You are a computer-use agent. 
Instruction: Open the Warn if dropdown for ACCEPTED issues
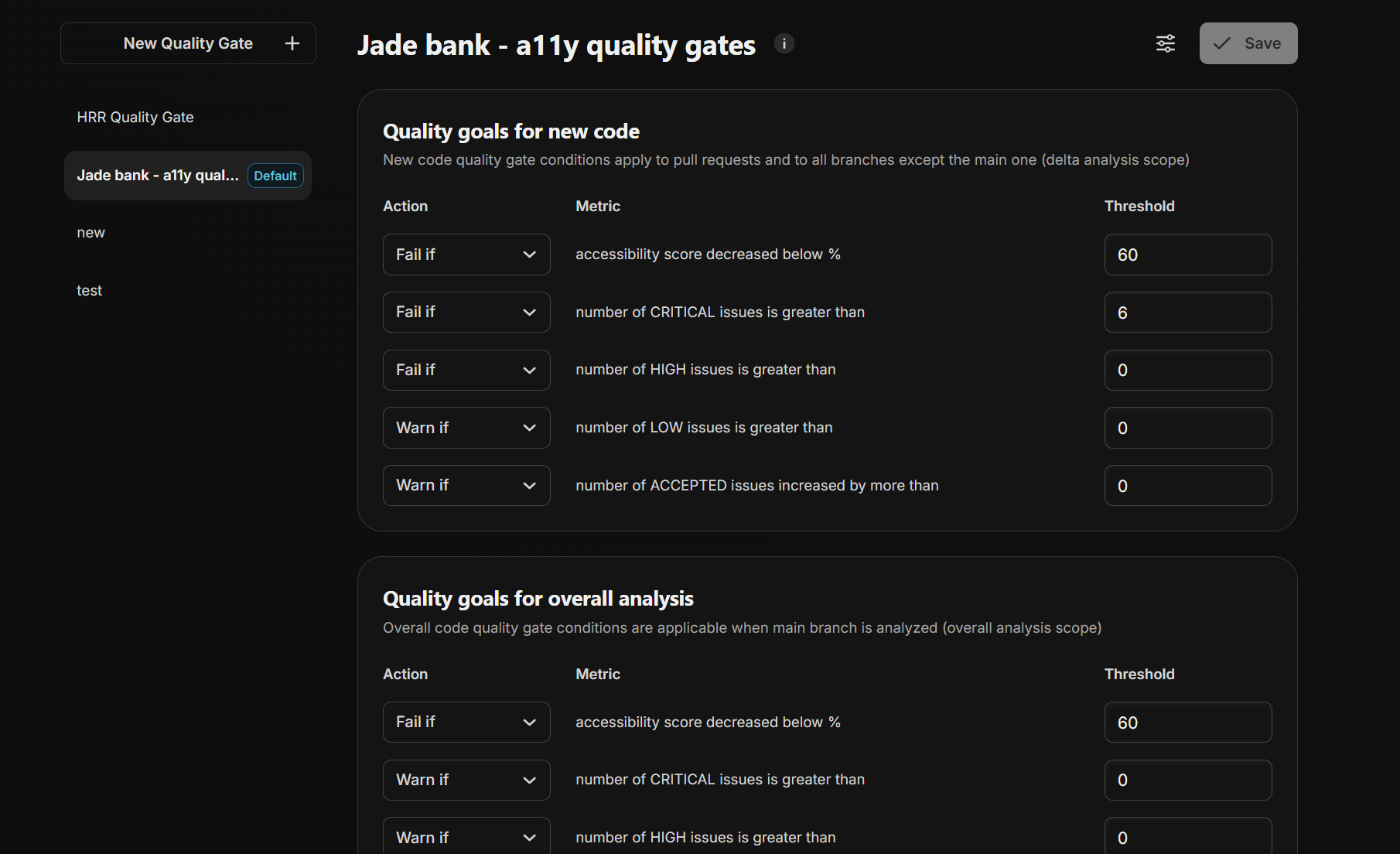click(466, 485)
